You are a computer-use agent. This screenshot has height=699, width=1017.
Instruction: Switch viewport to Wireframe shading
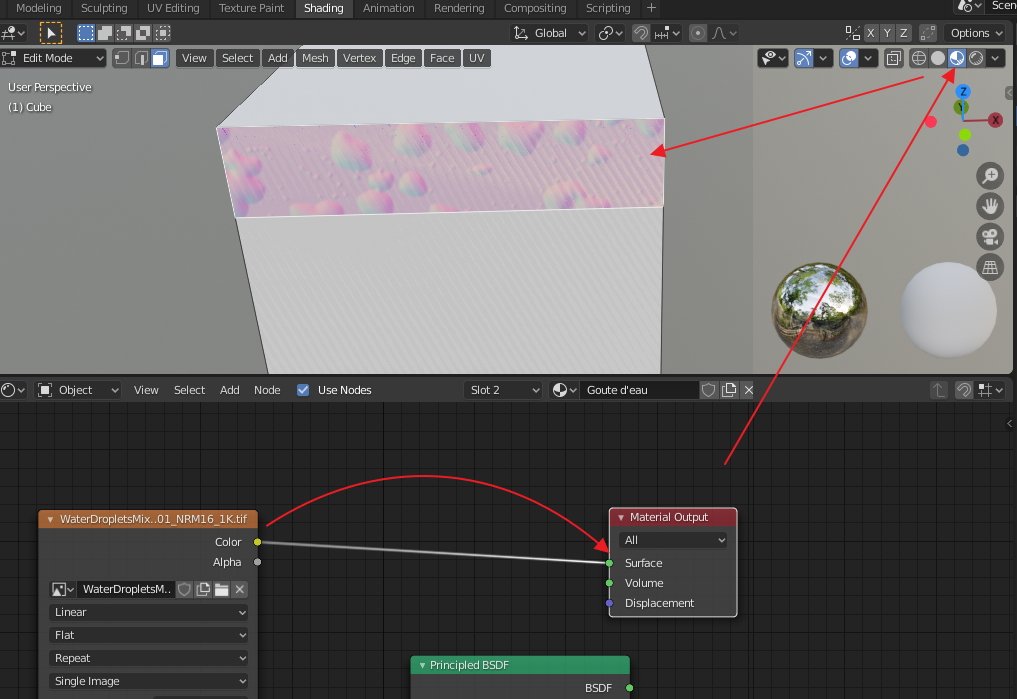click(919, 58)
